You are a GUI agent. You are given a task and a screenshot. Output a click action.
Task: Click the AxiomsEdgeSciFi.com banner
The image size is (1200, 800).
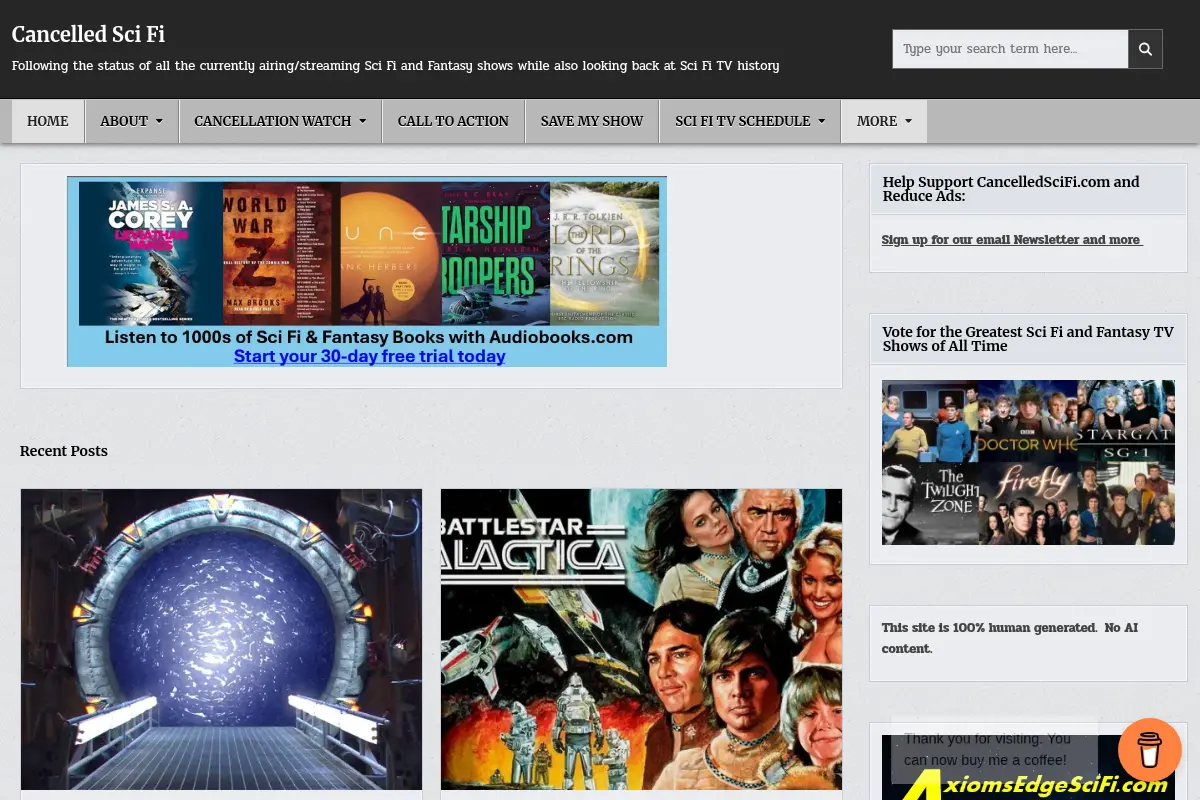[1028, 768]
